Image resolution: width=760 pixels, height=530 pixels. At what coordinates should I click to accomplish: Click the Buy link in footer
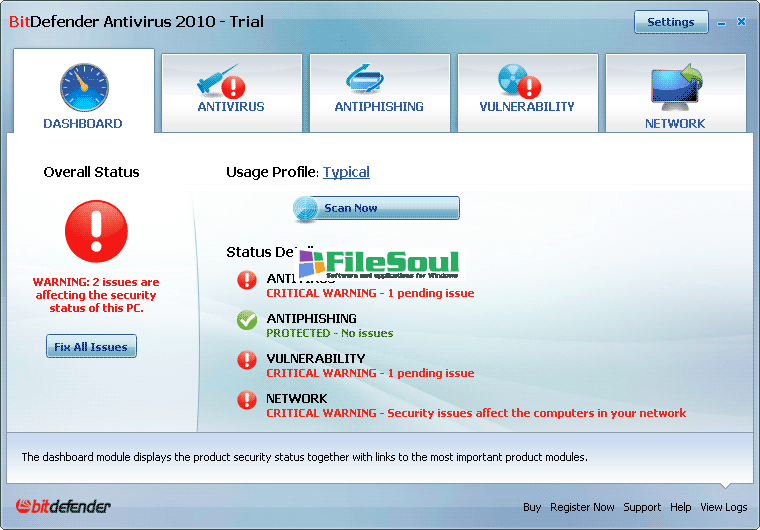(532, 507)
